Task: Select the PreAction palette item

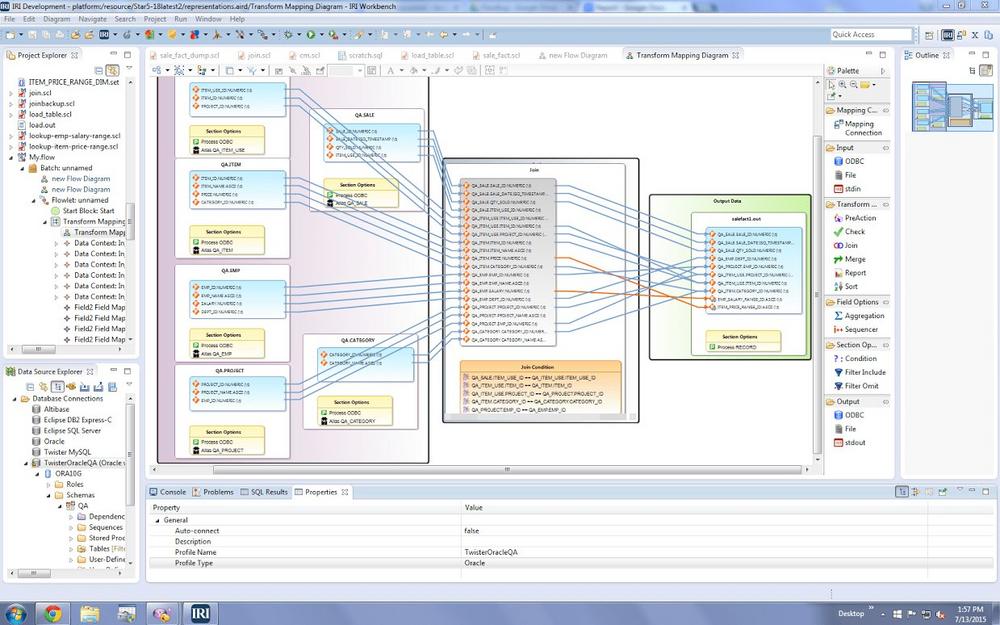Action: coord(859,217)
